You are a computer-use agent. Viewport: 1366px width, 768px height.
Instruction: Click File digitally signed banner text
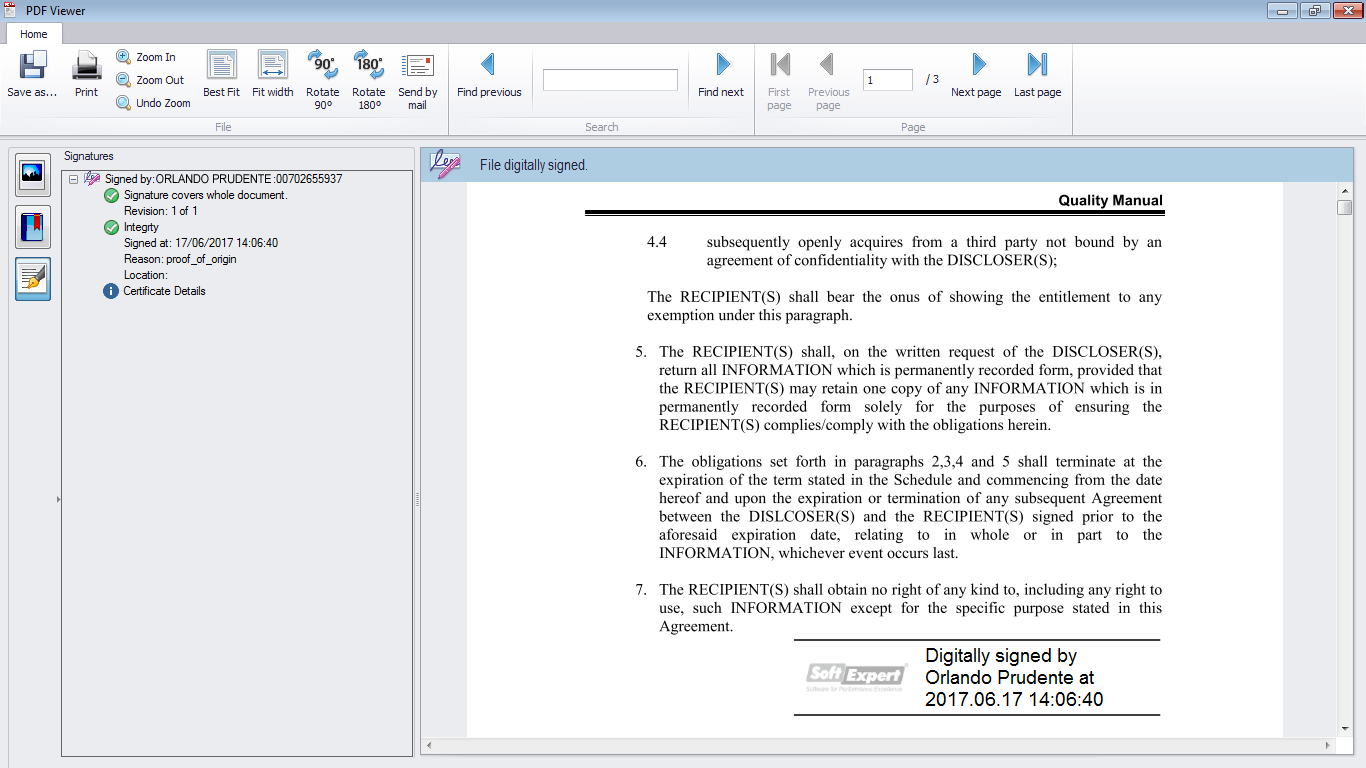tap(533, 165)
